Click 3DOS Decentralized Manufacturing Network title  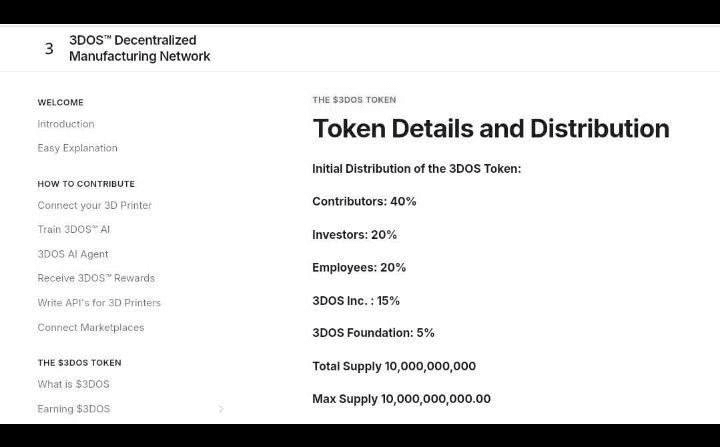[140, 48]
